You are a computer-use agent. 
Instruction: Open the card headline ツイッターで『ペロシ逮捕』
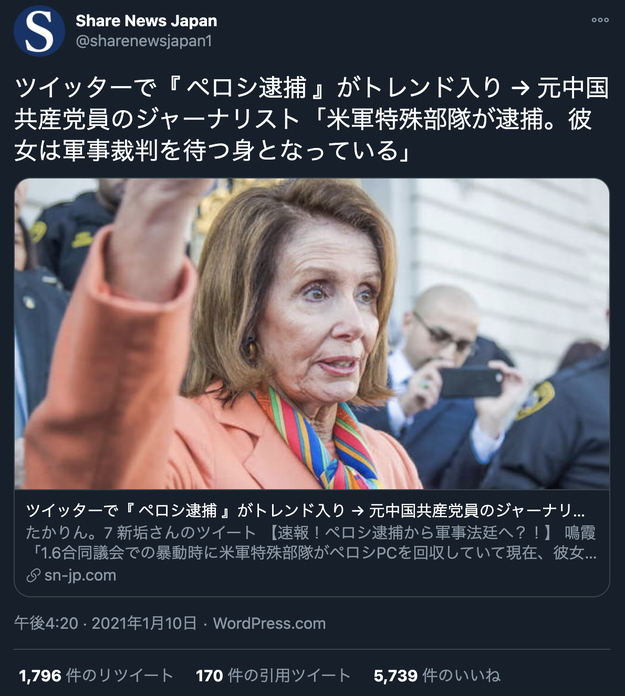[x=305, y=511]
